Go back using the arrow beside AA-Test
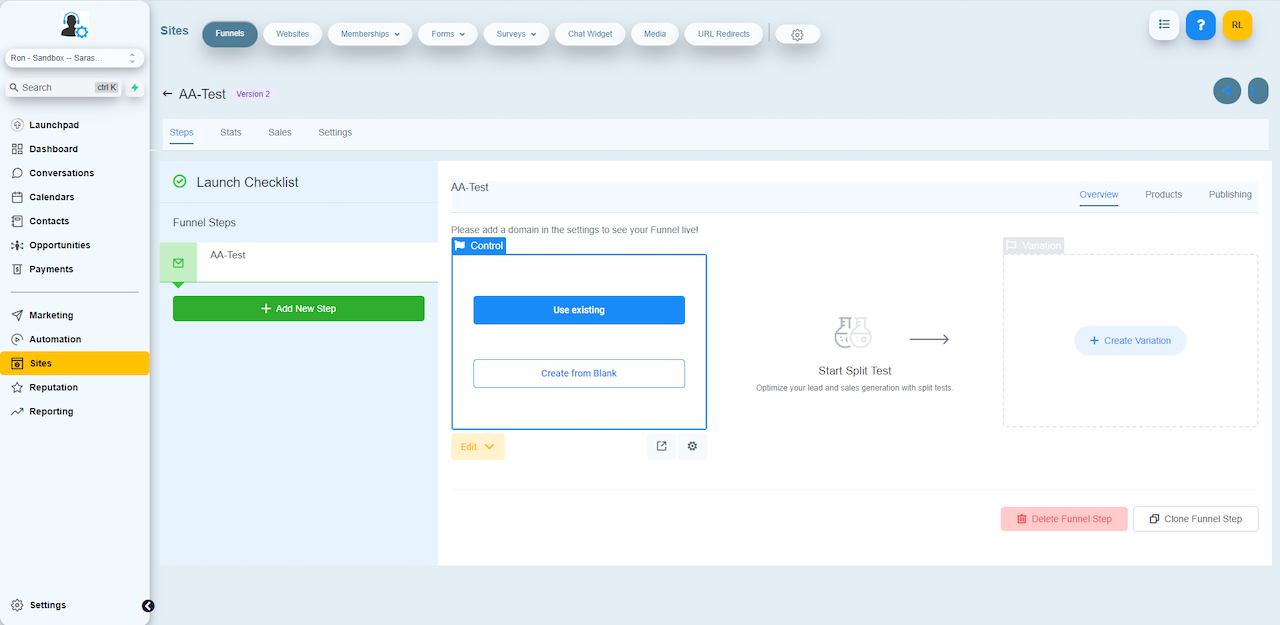The image size is (1280, 625). click(167, 94)
